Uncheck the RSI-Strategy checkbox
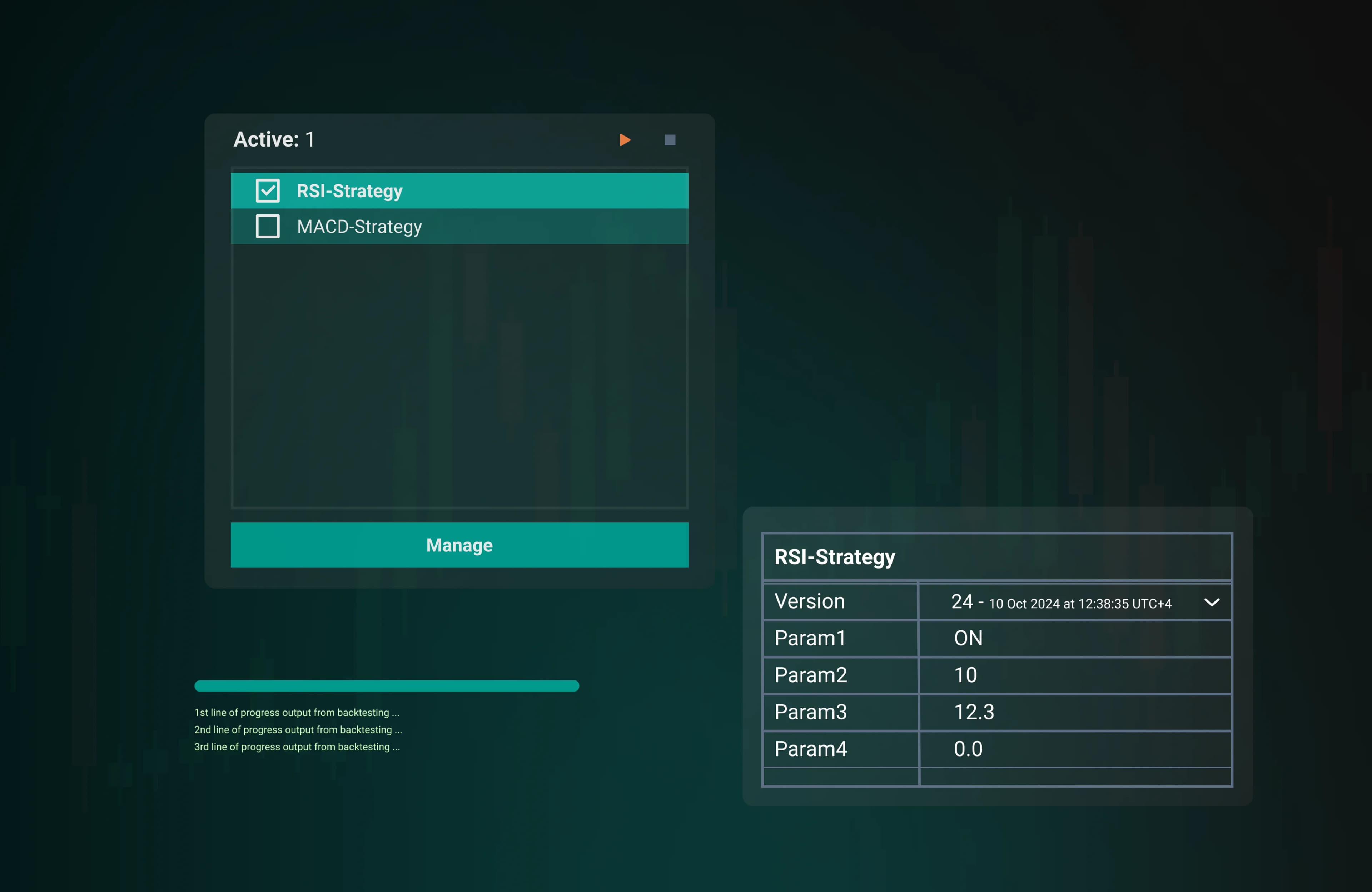 268,191
